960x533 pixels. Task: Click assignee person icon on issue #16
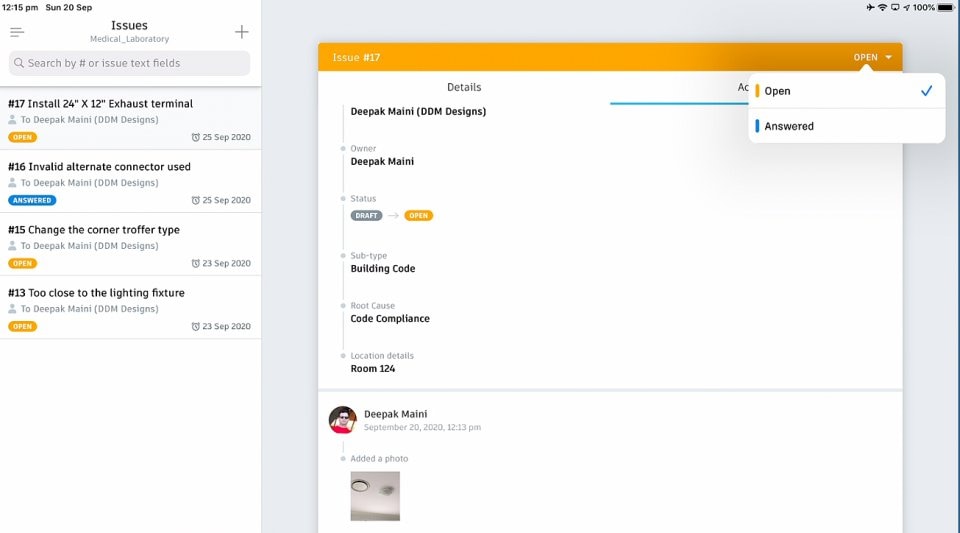12,183
